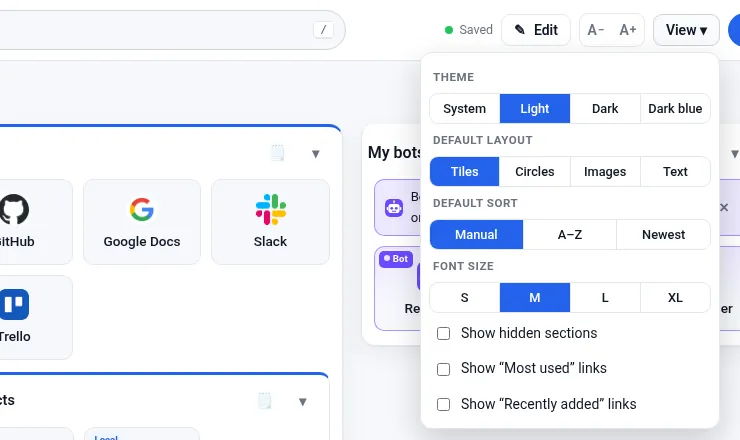Set default layout to Circles
Image resolution: width=740 pixels, height=440 pixels.
coord(535,171)
